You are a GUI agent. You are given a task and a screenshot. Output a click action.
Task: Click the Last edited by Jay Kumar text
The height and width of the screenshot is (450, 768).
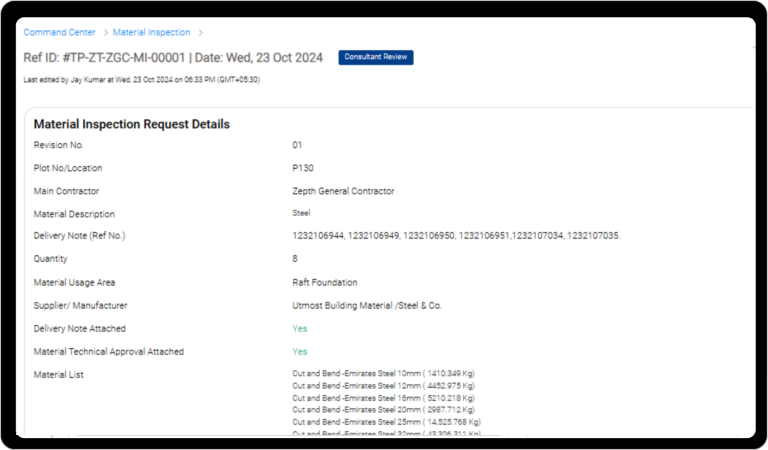click(141, 80)
